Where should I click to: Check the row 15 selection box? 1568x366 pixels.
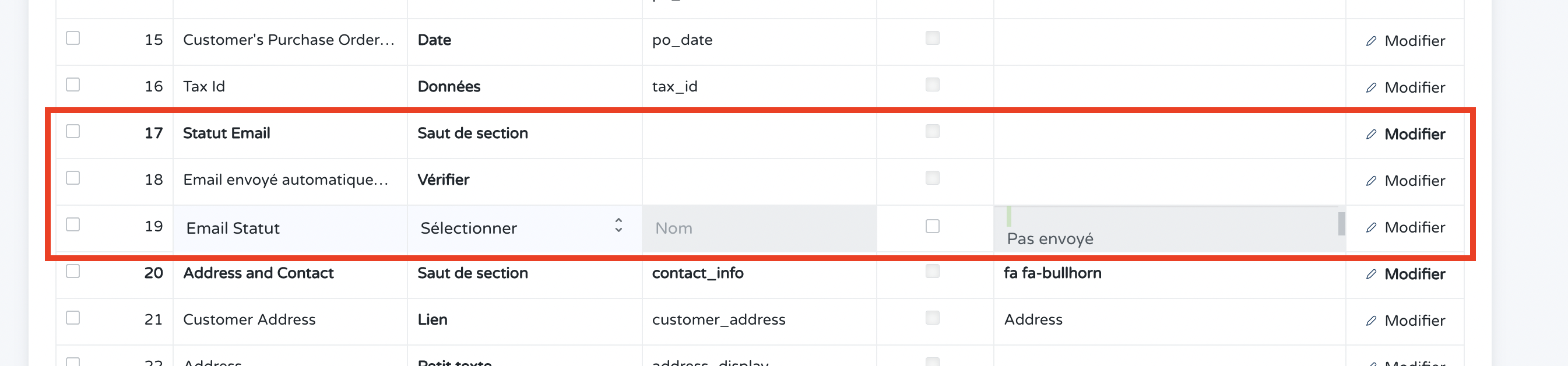tap(73, 38)
